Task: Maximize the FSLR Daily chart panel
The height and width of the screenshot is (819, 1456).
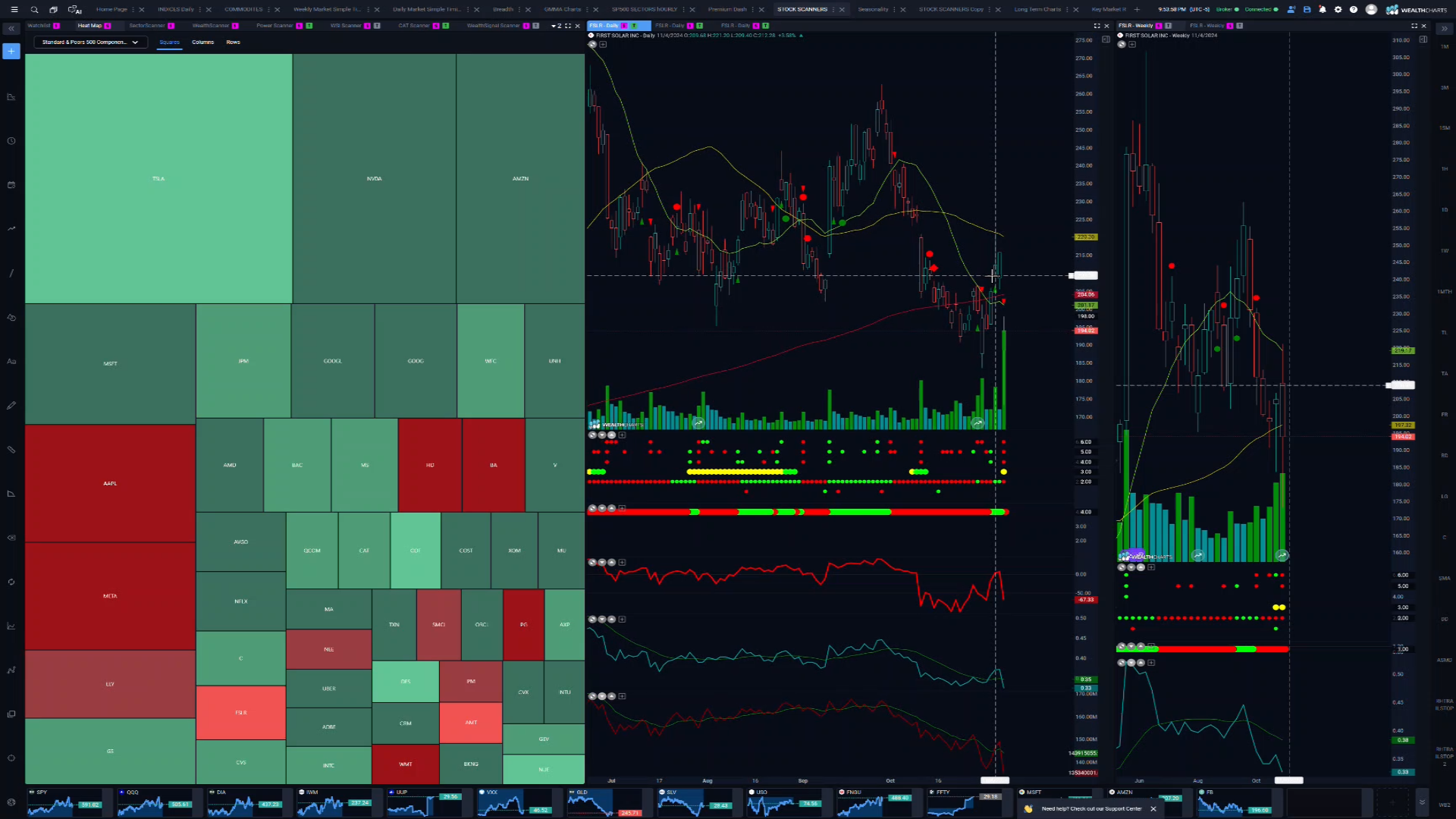Action: click(1097, 26)
